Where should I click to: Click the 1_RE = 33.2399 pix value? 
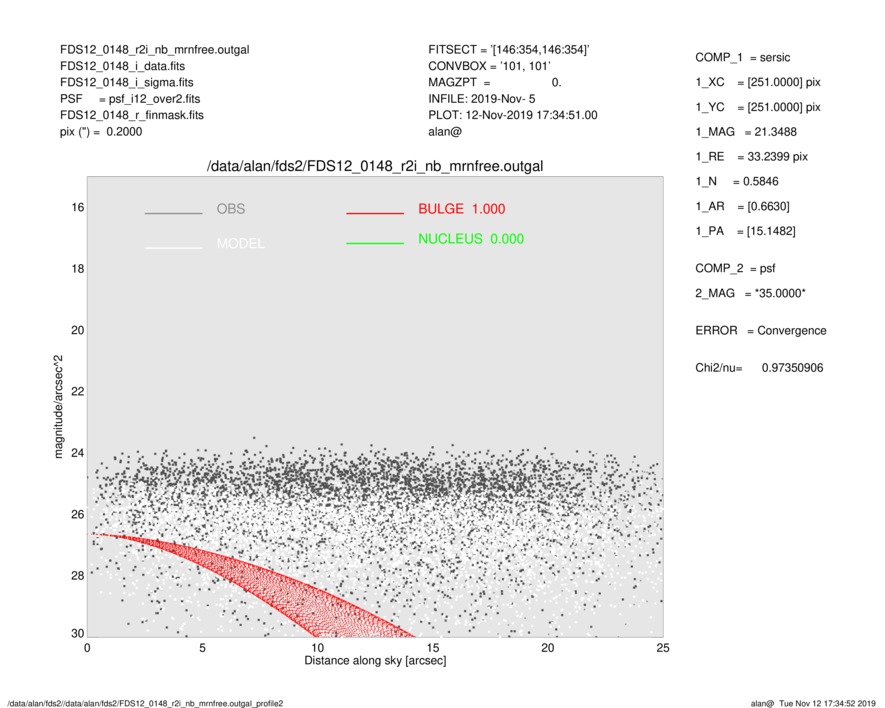752,157
